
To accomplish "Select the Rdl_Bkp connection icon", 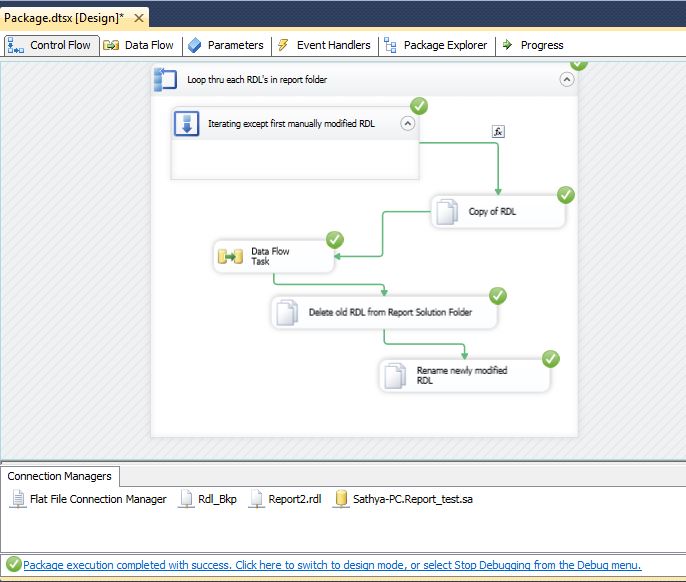I will pos(186,499).
